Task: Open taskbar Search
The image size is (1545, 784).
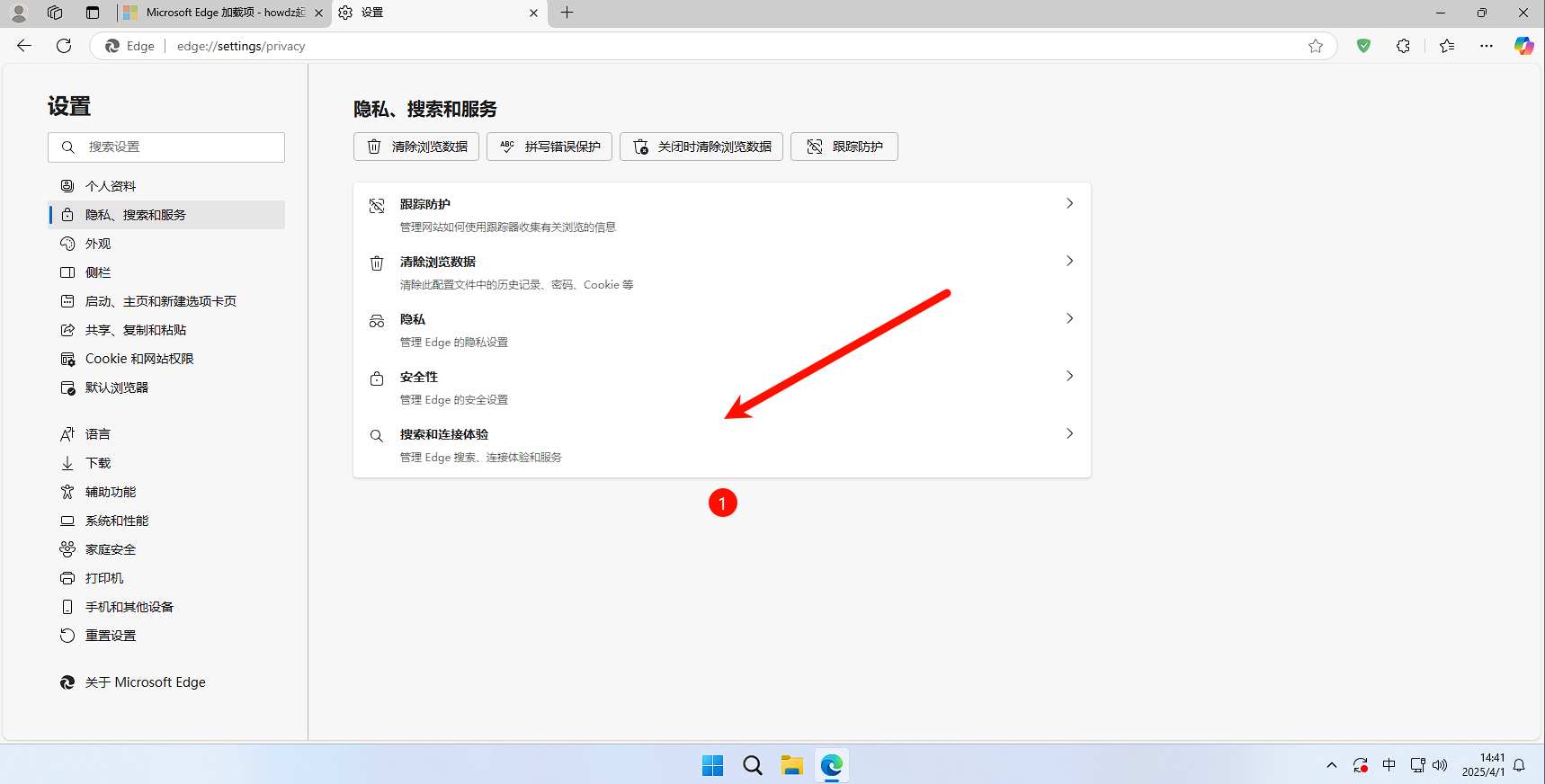Action: pos(753,765)
